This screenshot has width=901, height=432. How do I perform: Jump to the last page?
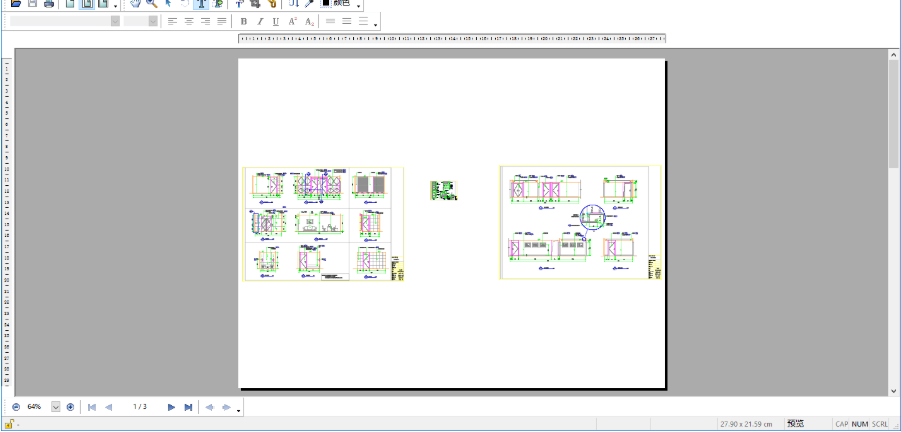pos(188,407)
